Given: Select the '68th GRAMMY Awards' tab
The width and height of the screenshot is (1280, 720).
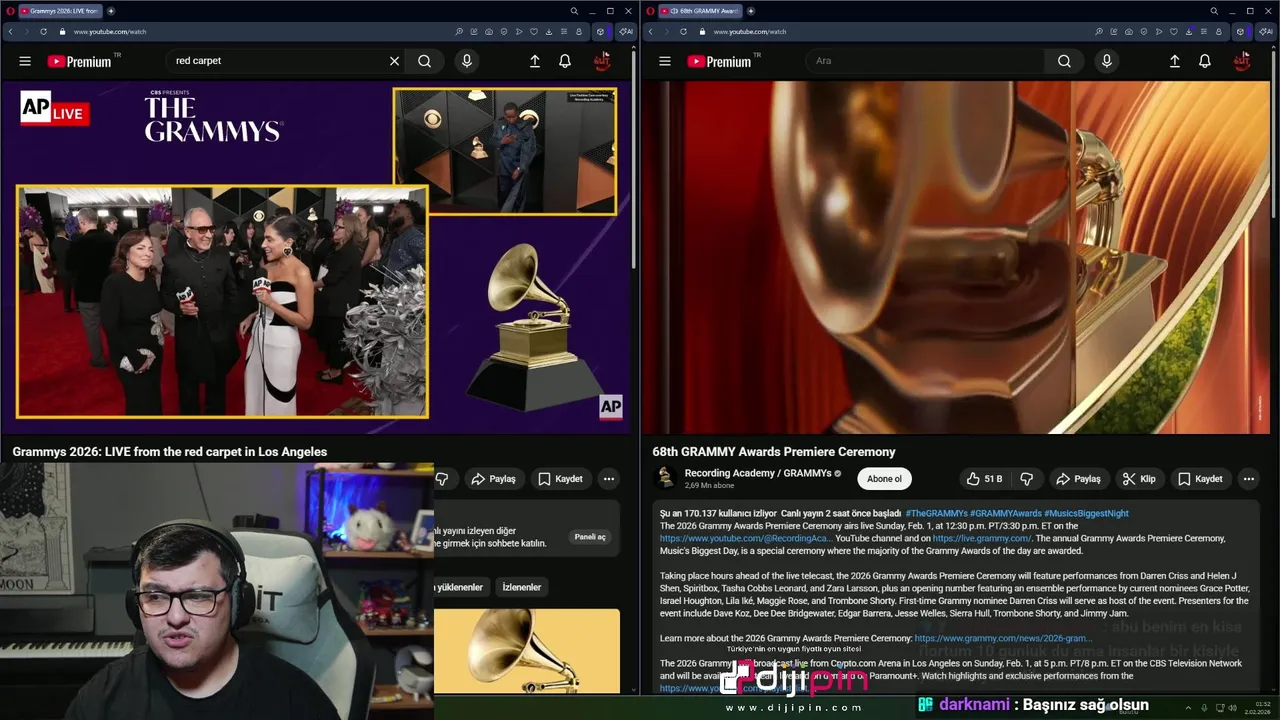Looking at the screenshot, I should tap(700, 11).
